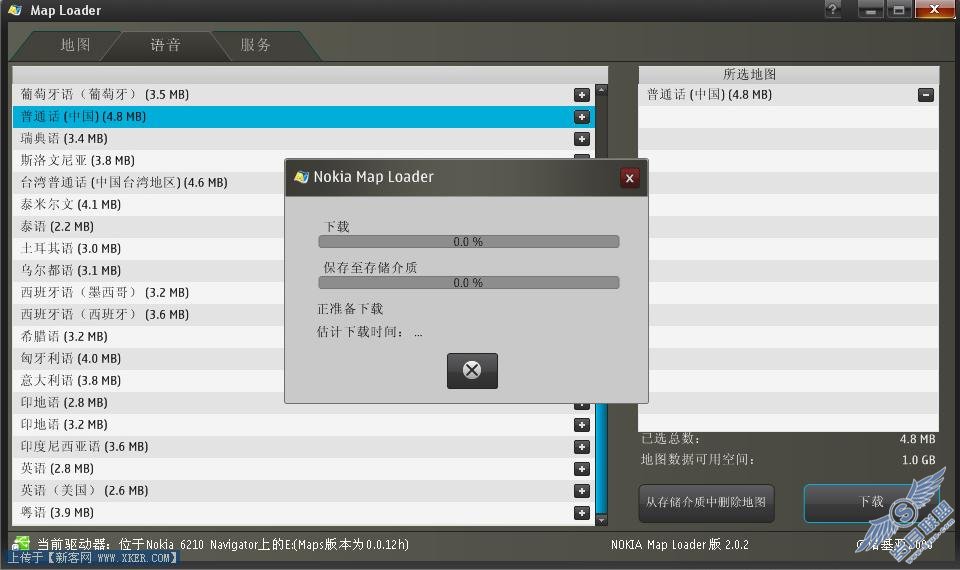This screenshot has height=570, width=960.
Task: Select 英语（美国） (2.6 MB) row
Action: (303, 491)
